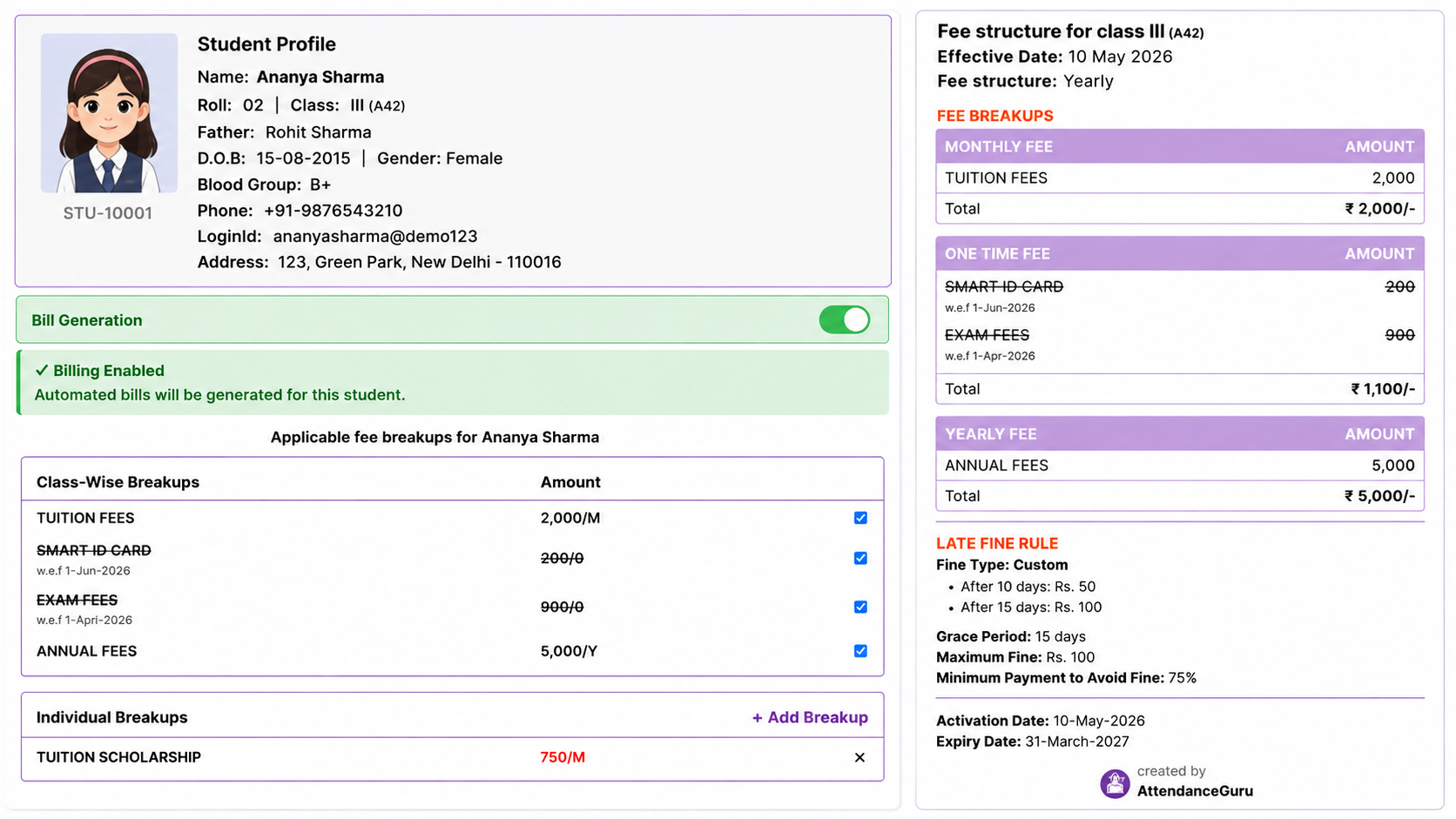The image size is (1456, 819).
Task: Click the + Add Breakup link
Action: [x=810, y=717]
